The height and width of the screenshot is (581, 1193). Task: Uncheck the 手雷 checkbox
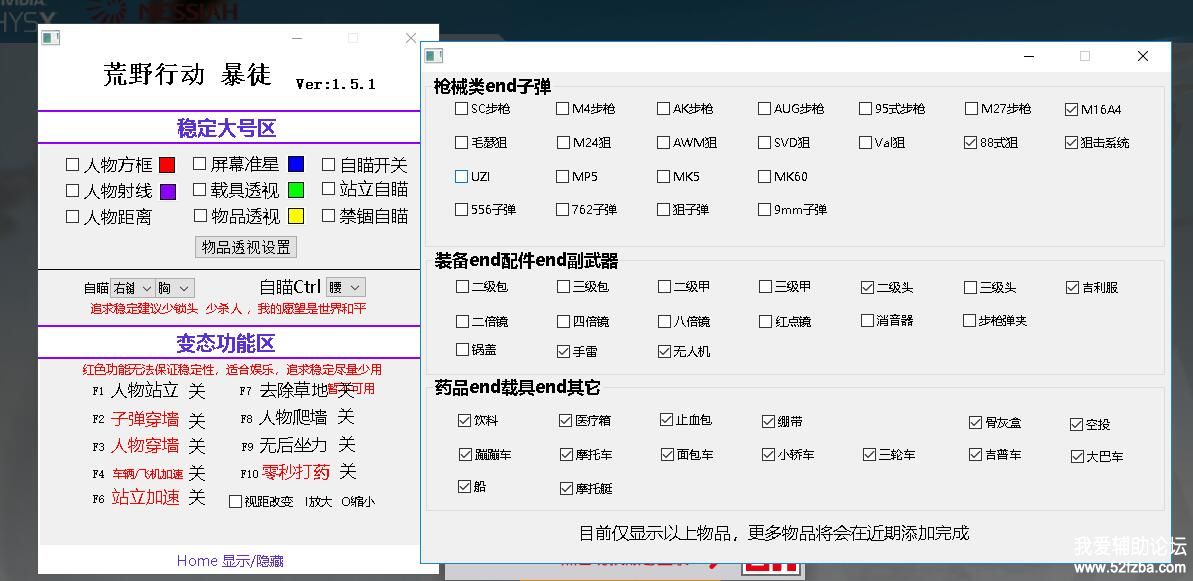[563, 351]
